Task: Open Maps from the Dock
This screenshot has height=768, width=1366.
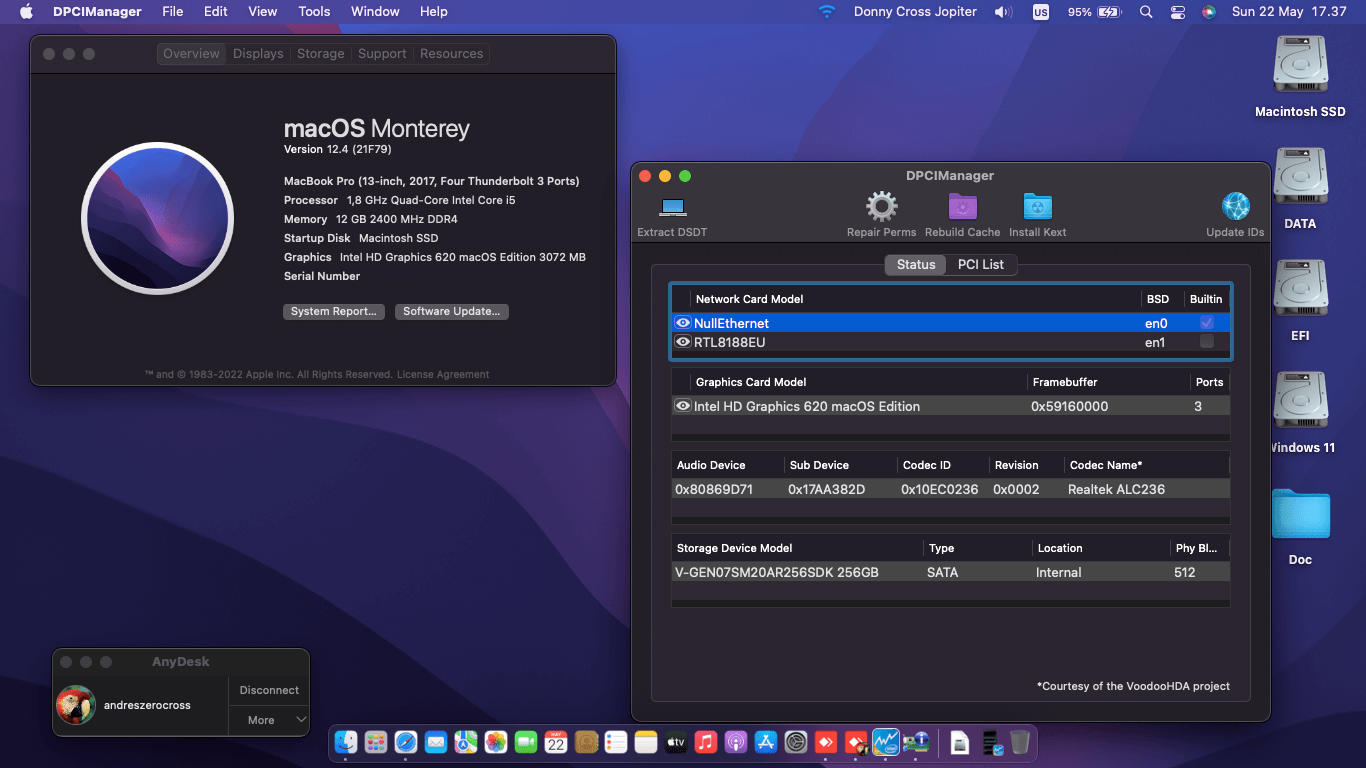Action: pyautogui.click(x=466, y=742)
